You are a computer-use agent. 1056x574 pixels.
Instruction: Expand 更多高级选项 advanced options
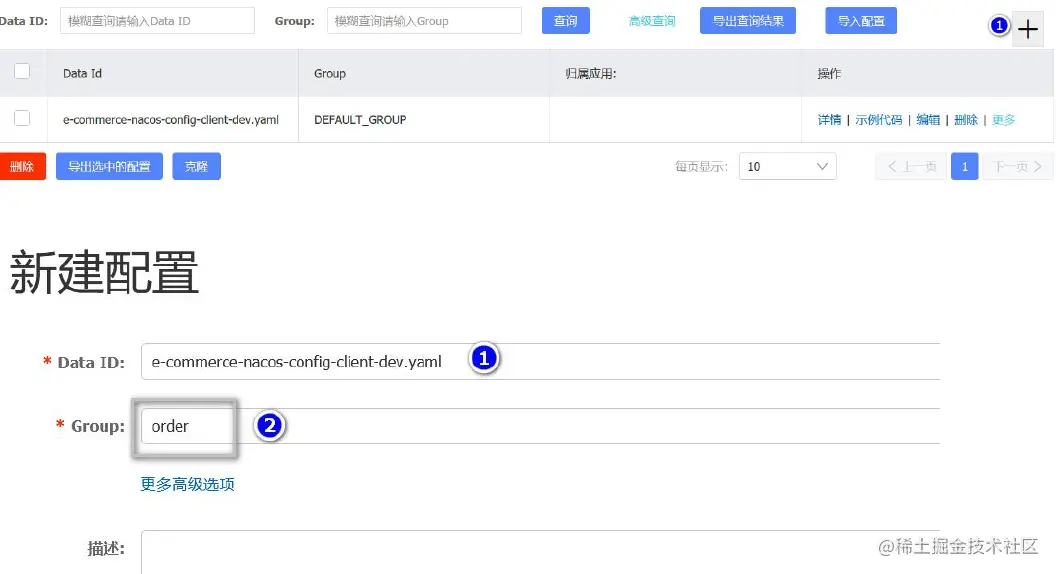point(187,484)
